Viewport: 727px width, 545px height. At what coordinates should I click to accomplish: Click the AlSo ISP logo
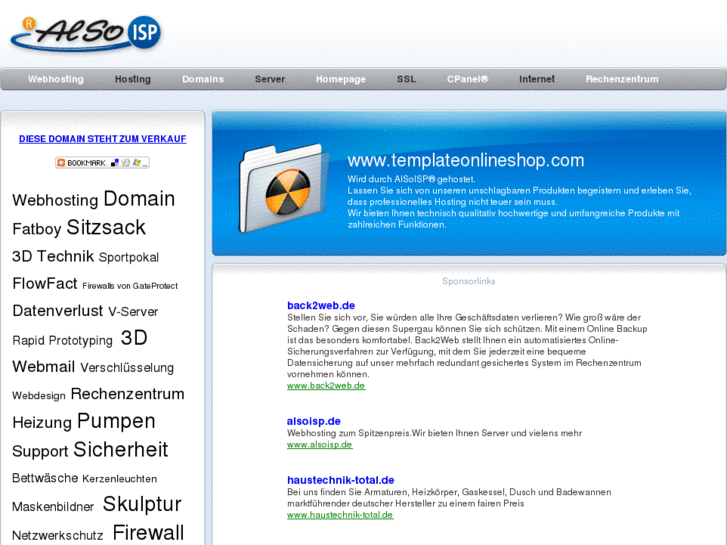85,33
